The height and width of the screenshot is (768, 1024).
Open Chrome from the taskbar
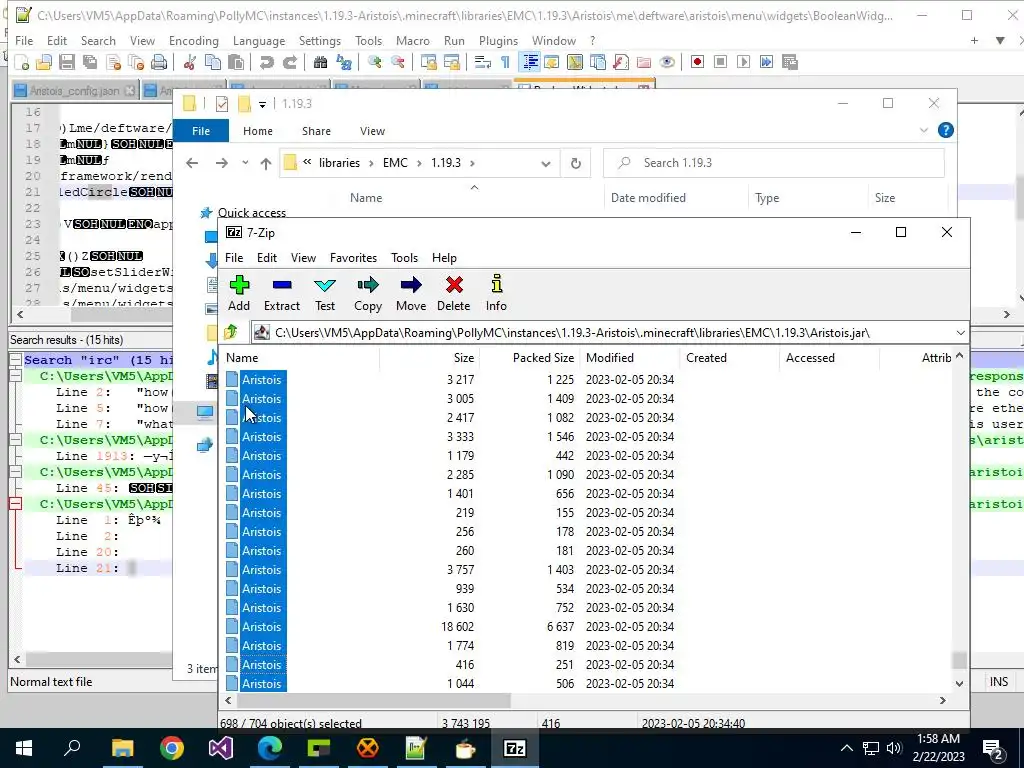click(x=172, y=748)
